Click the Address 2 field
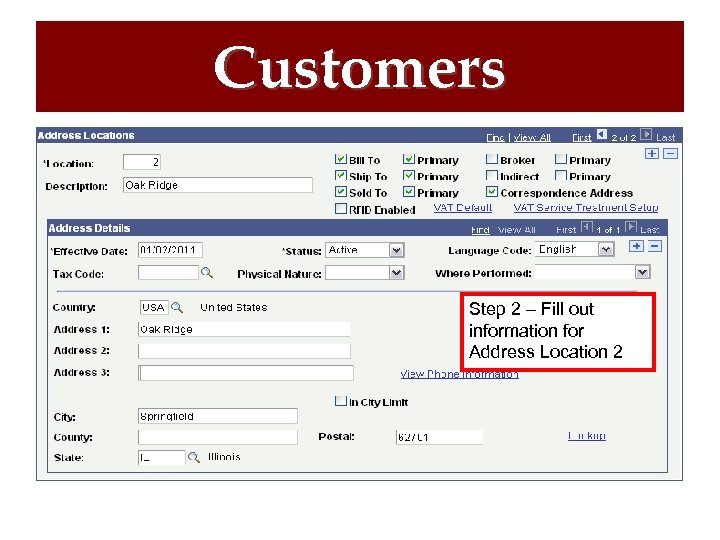Screen dimensions: 720x540 (244, 351)
